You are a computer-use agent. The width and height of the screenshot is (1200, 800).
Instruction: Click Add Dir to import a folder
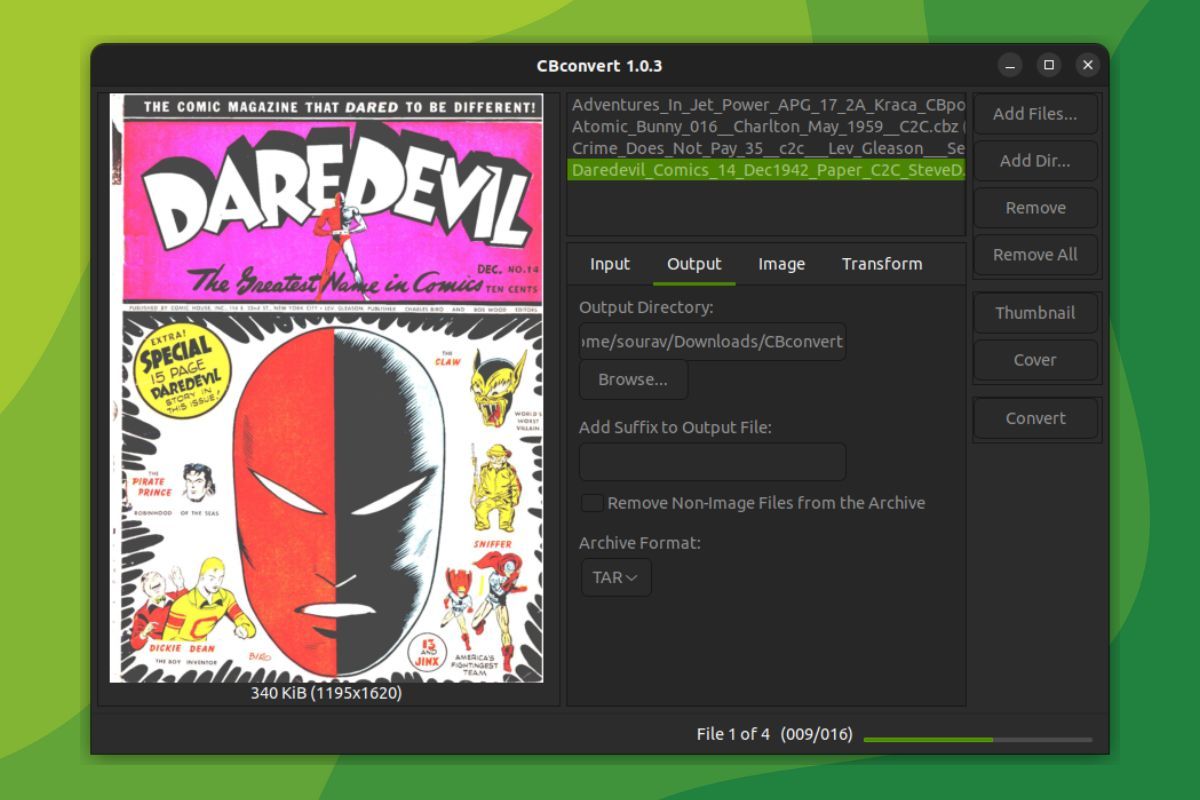click(1035, 160)
